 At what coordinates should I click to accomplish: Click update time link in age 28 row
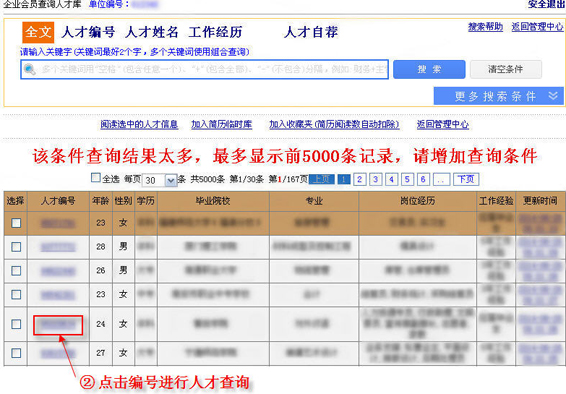coord(540,247)
